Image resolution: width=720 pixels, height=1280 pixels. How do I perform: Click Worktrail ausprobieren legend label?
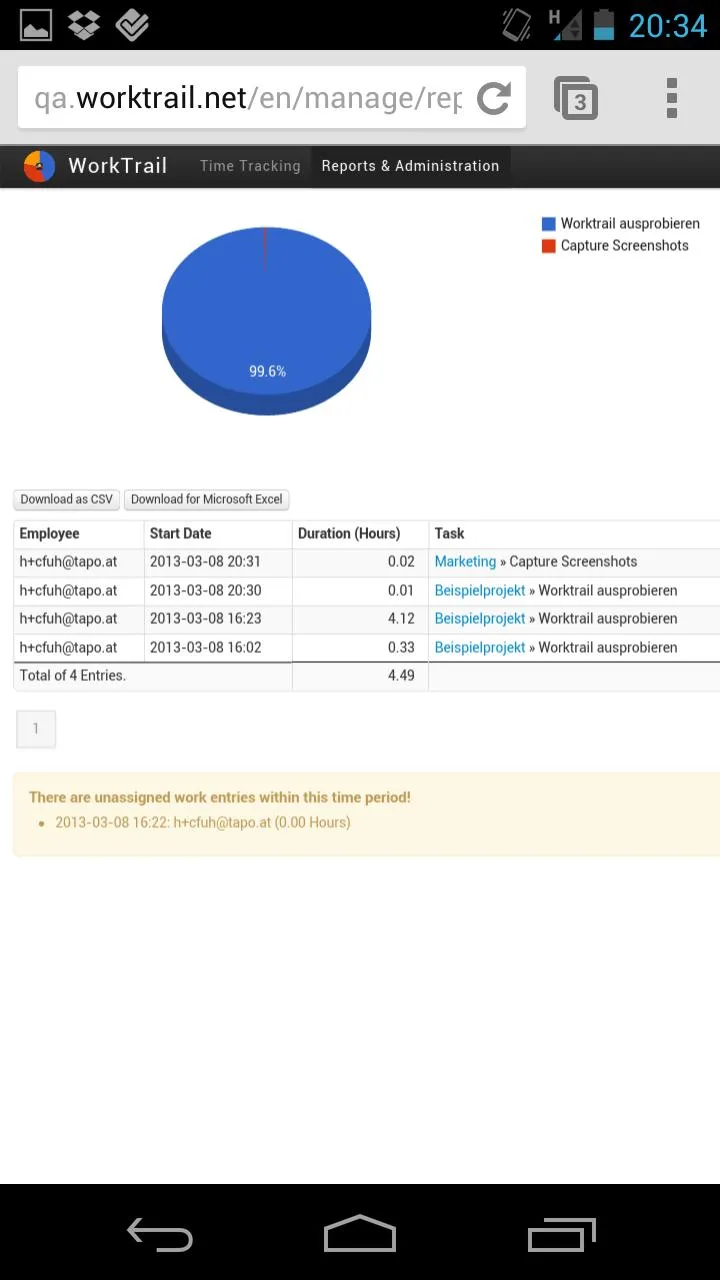(630, 224)
